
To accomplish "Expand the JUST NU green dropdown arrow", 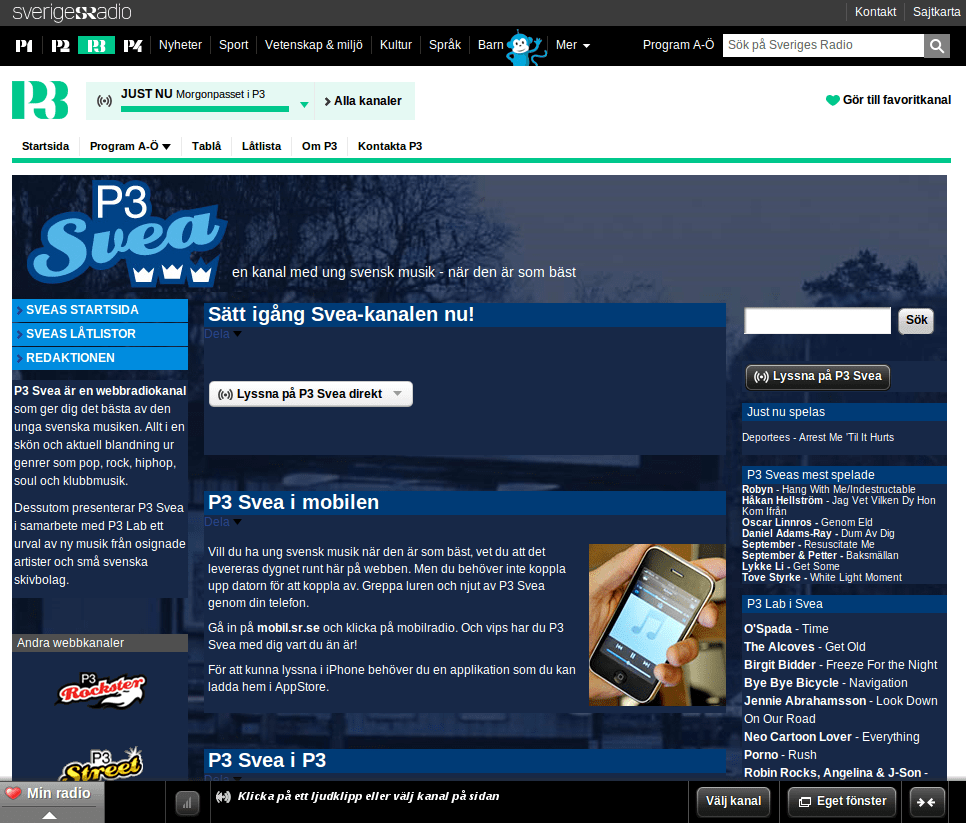I will (304, 105).
